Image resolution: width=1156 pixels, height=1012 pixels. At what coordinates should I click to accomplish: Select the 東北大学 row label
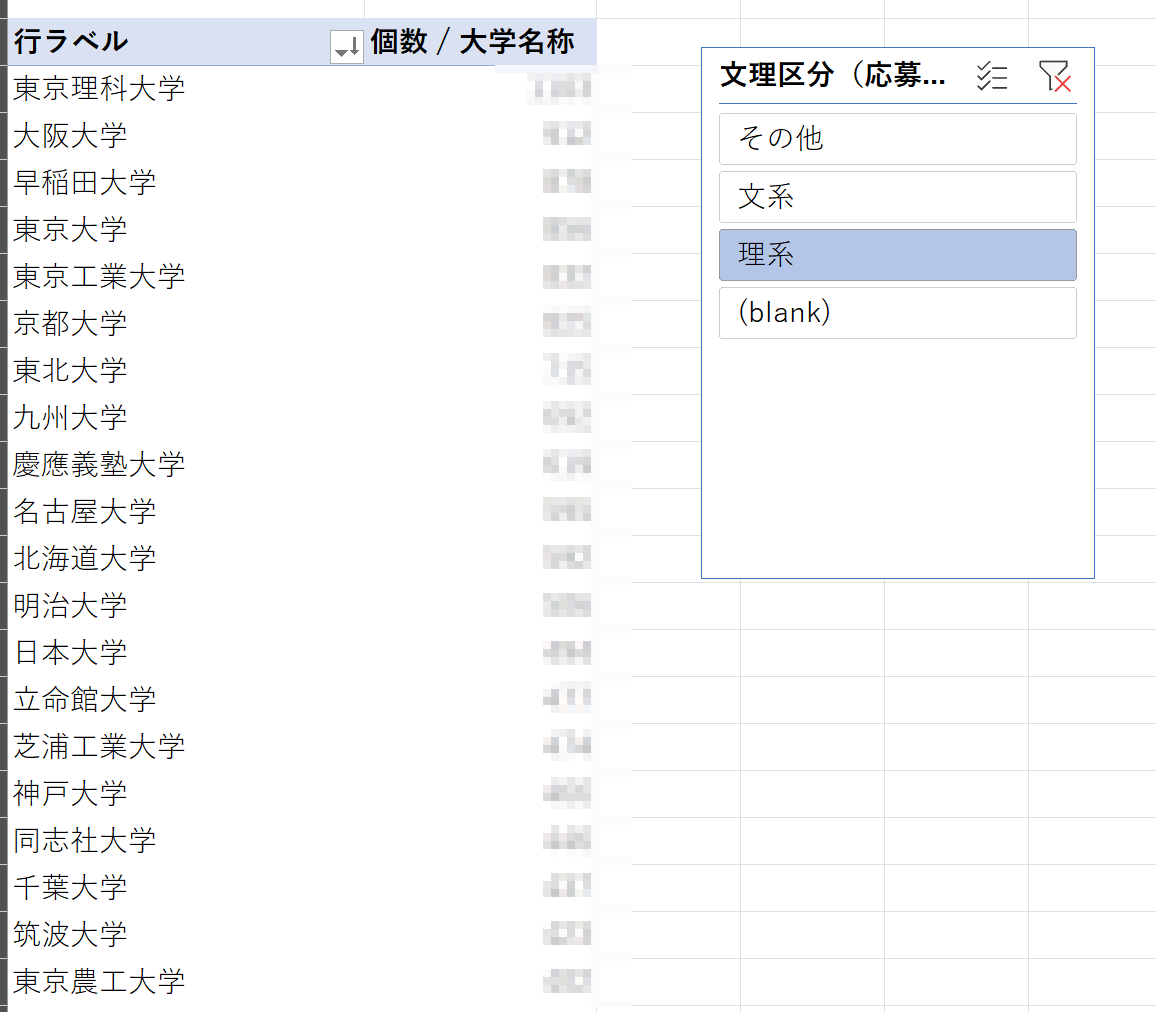pyautogui.click(x=70, y=371)
